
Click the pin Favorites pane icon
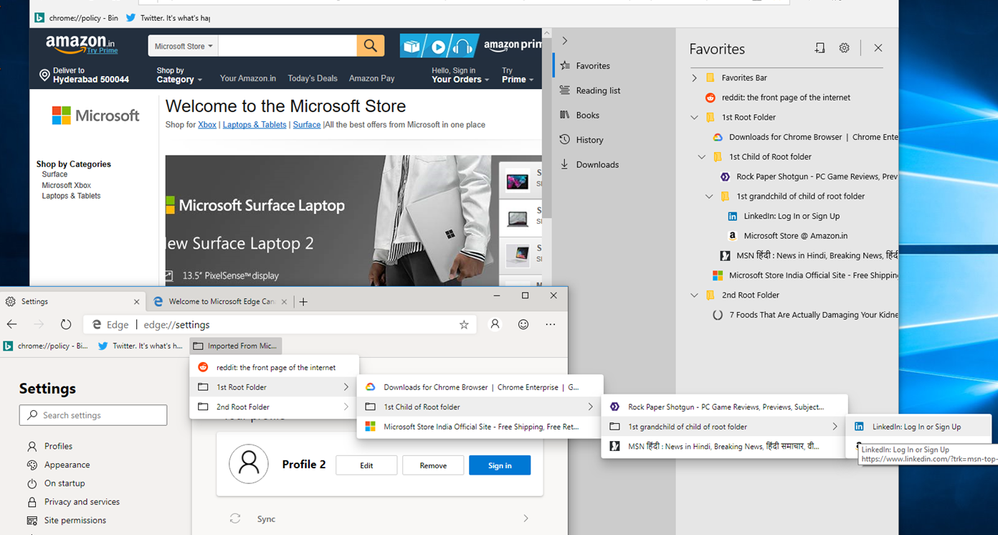tap(820, 48)
